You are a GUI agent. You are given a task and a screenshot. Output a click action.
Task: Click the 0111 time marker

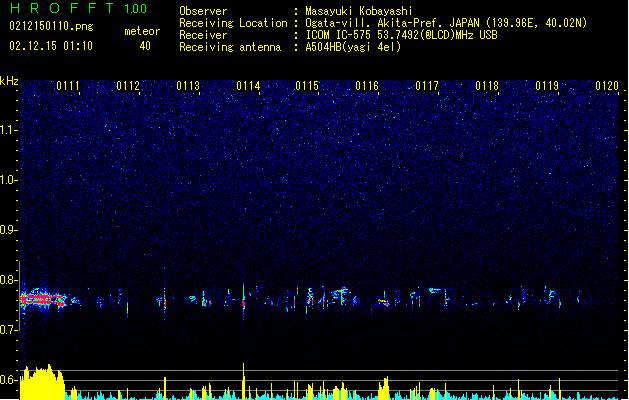(68, 86)
